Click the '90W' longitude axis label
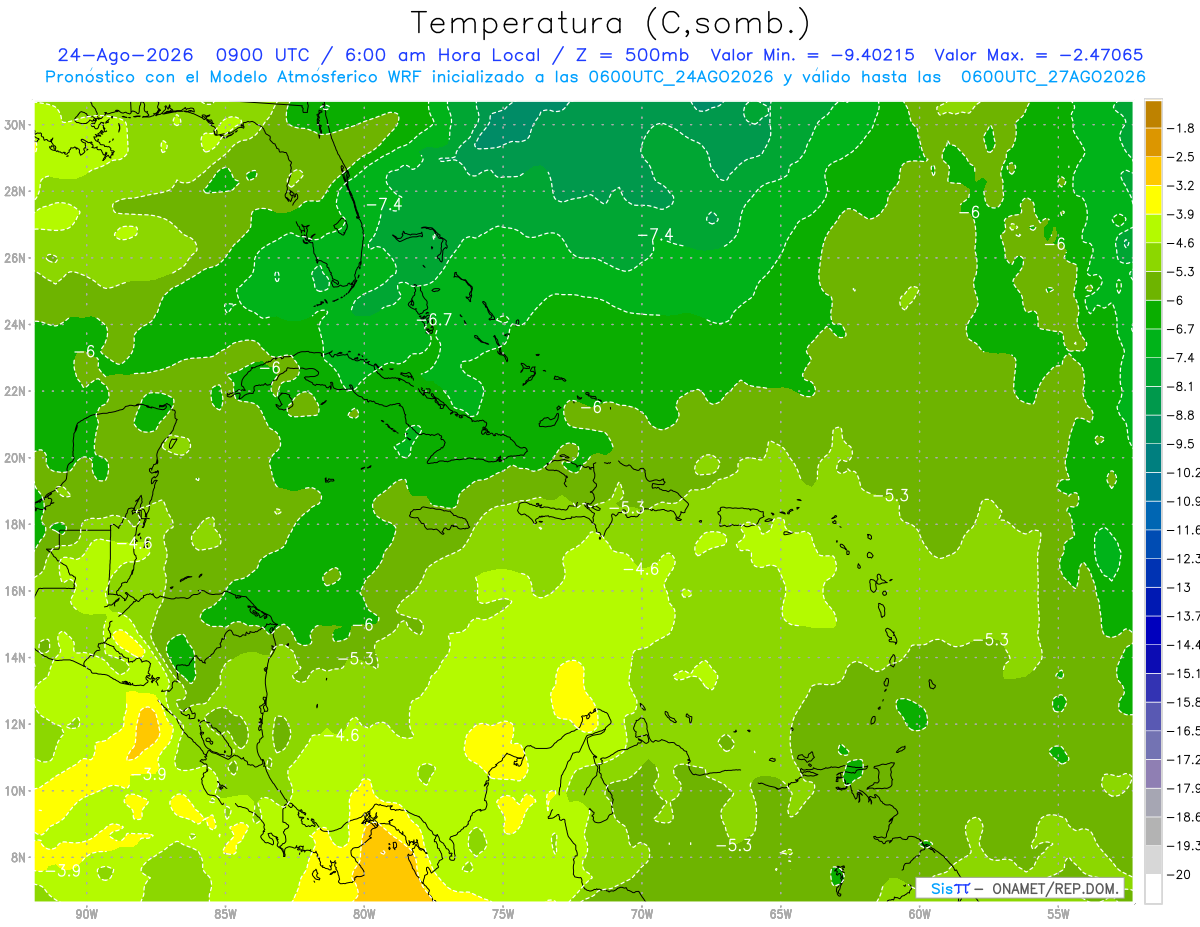Image resolution: width=1200 pixels, height=927 pixels. (86, 914)
